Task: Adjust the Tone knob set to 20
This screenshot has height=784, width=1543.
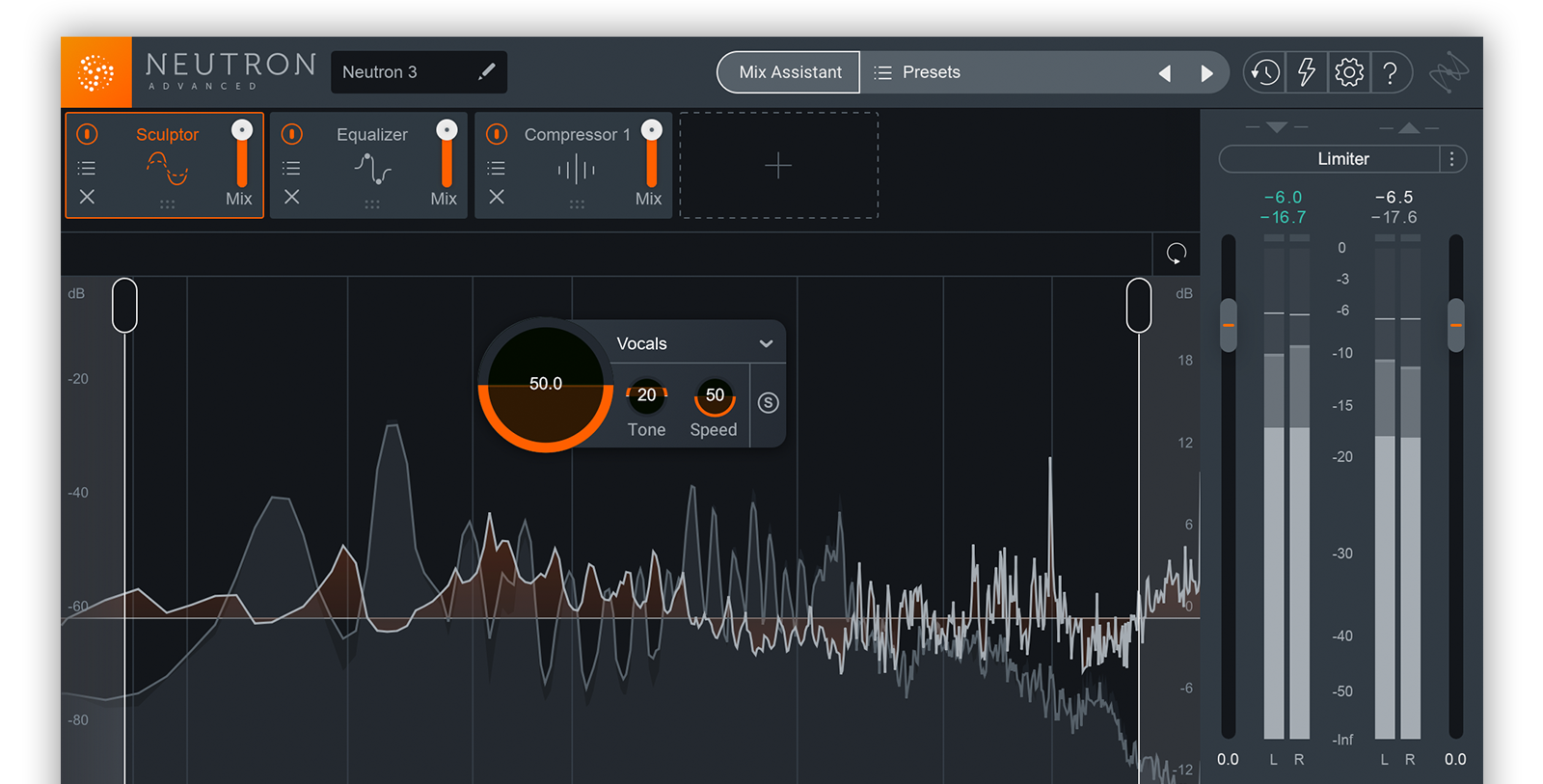Action: tap(646, 395)
